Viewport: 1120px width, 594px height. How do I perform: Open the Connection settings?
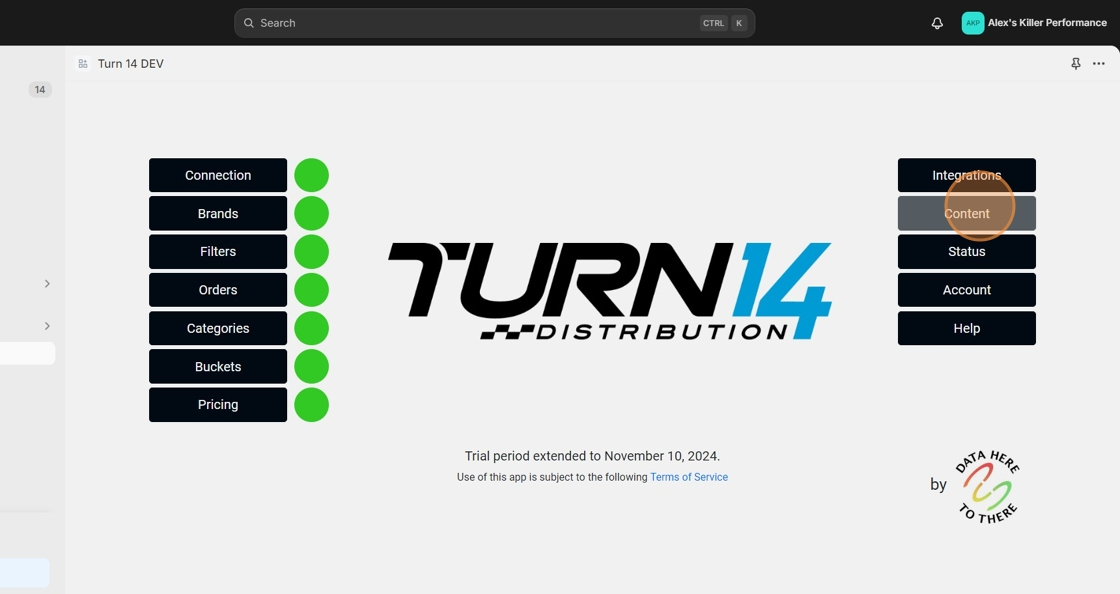point(218,175)
